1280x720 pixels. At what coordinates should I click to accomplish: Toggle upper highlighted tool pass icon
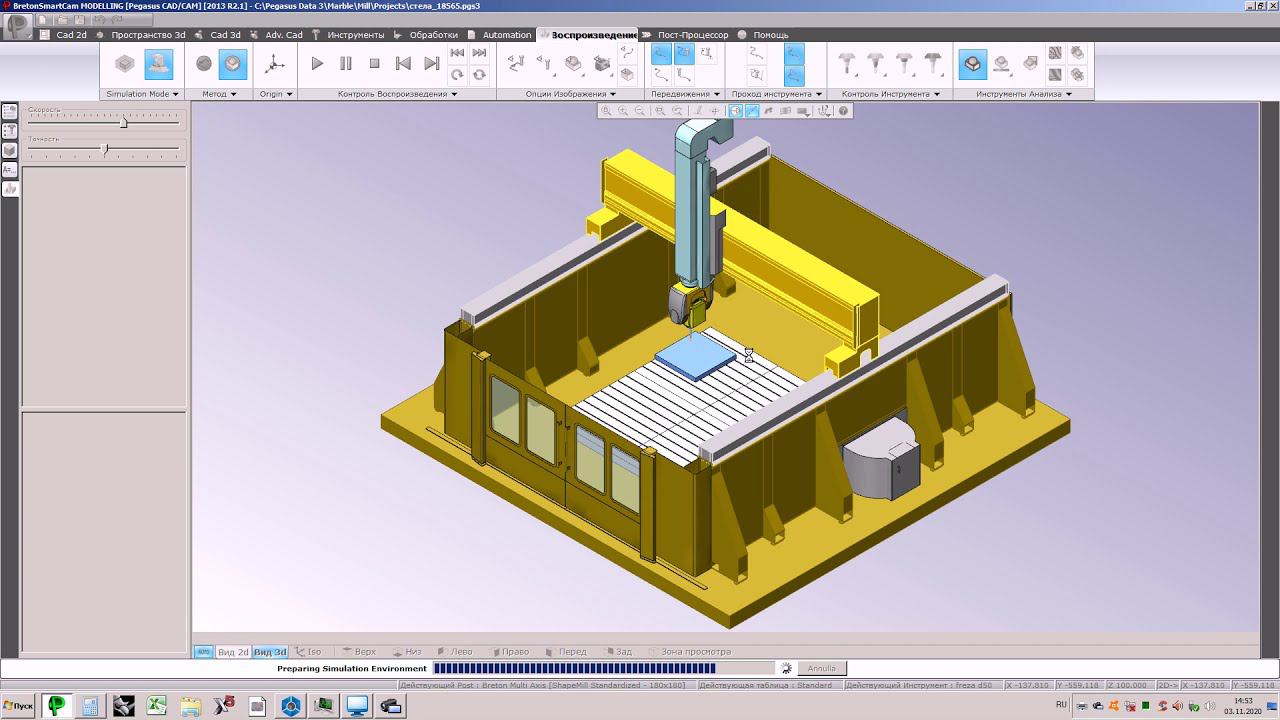[794, 54]
